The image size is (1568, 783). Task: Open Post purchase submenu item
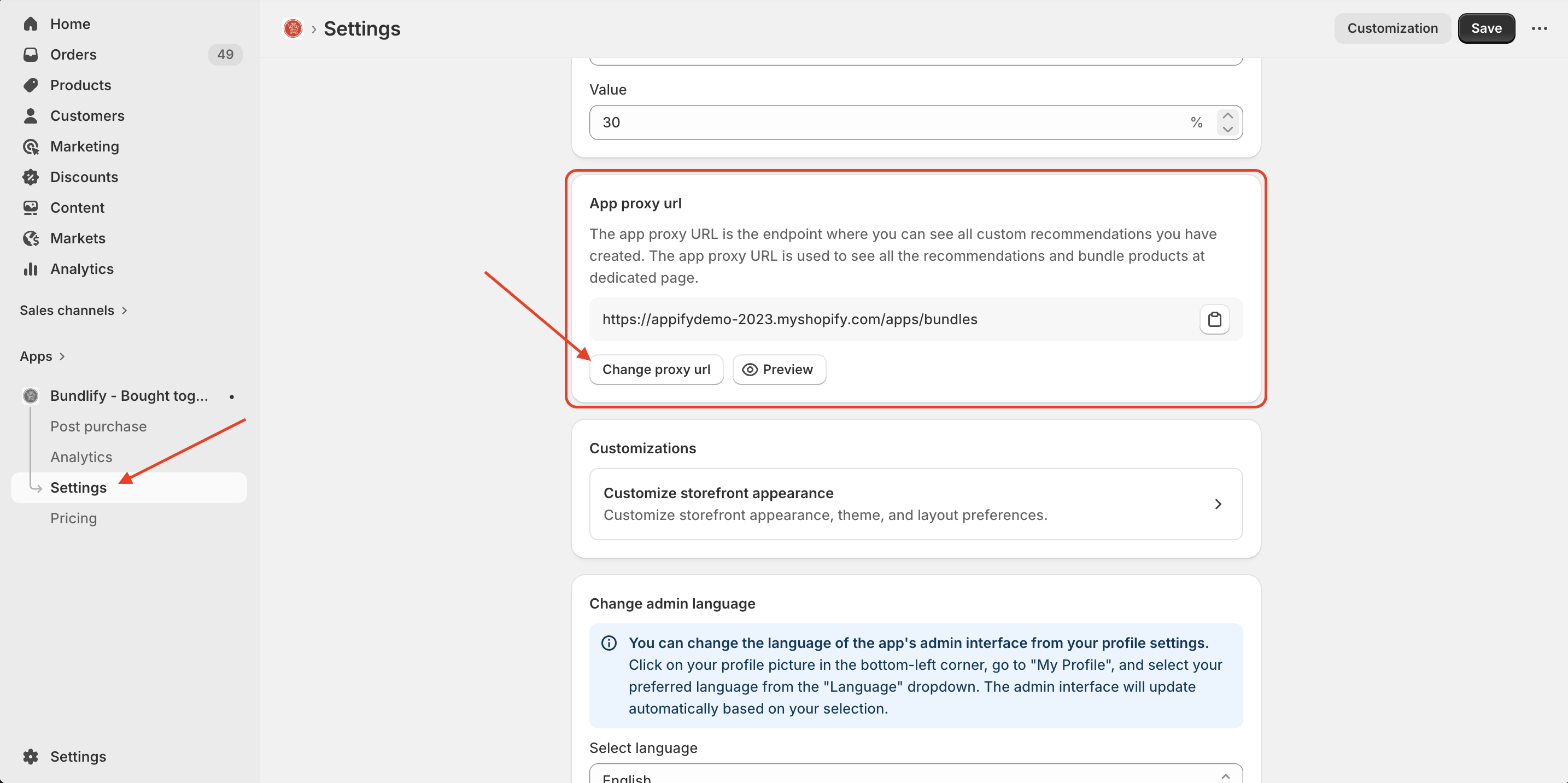coord(98,426)
